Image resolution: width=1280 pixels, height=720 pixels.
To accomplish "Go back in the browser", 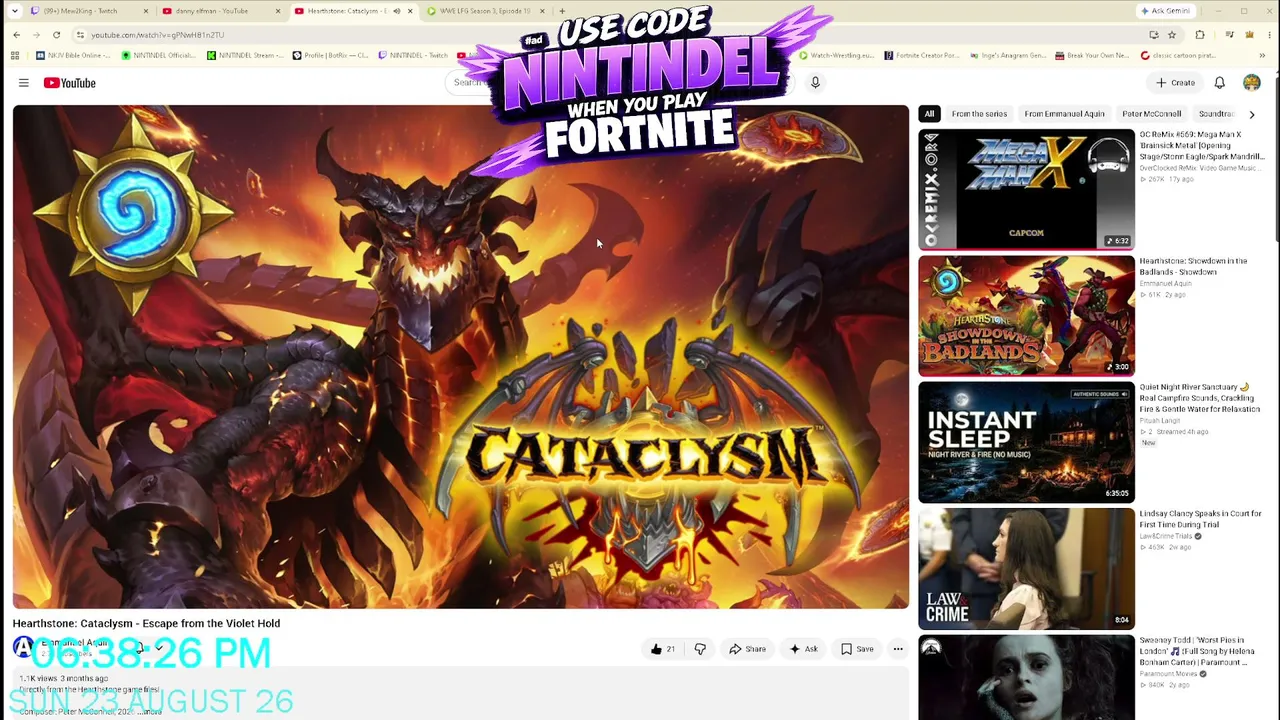I will [16, 35].
